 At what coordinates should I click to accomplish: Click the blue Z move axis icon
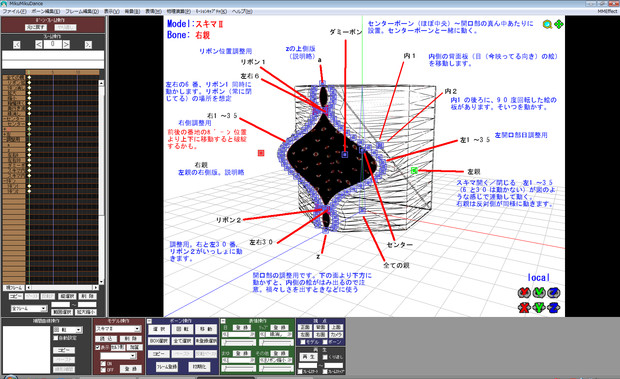pyautogui.click(x=554, y=307)
